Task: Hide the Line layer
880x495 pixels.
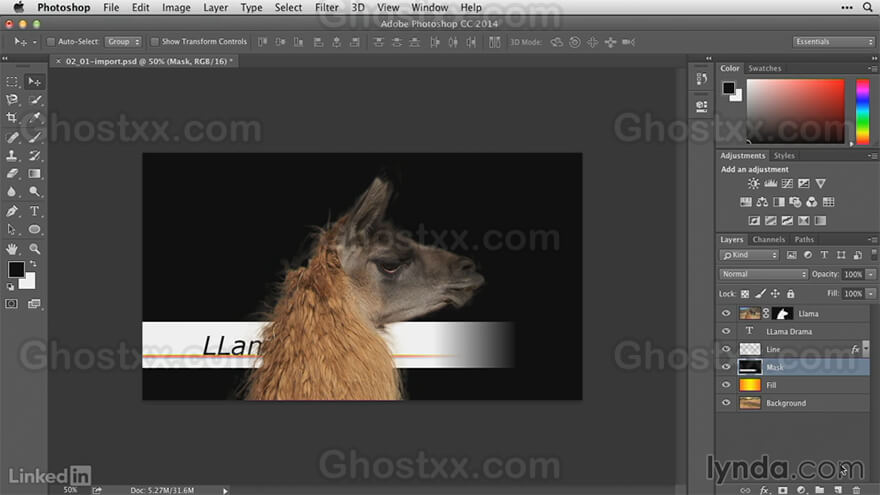Action: point(726,349)
